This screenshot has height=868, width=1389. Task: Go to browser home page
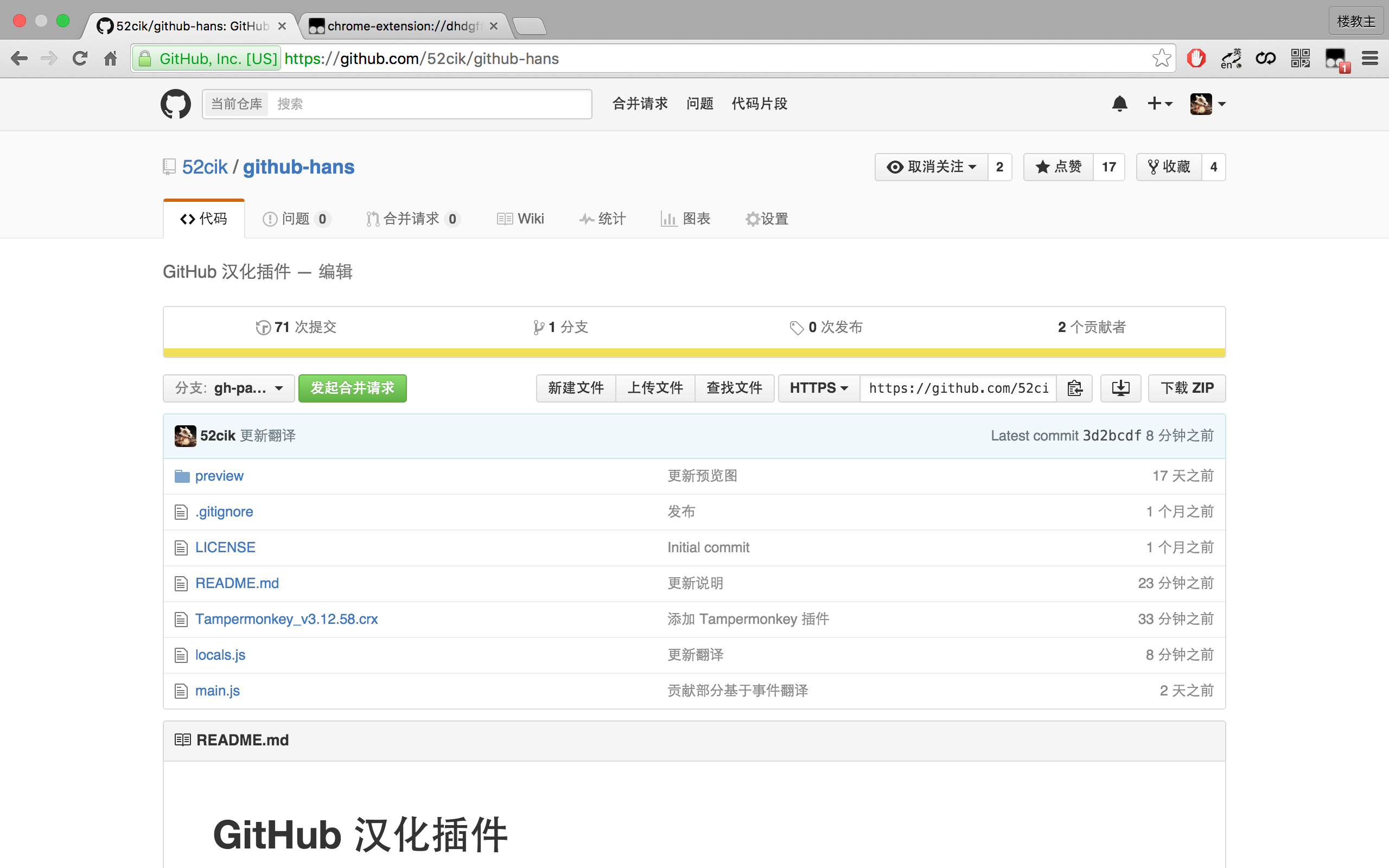point(110,59)
